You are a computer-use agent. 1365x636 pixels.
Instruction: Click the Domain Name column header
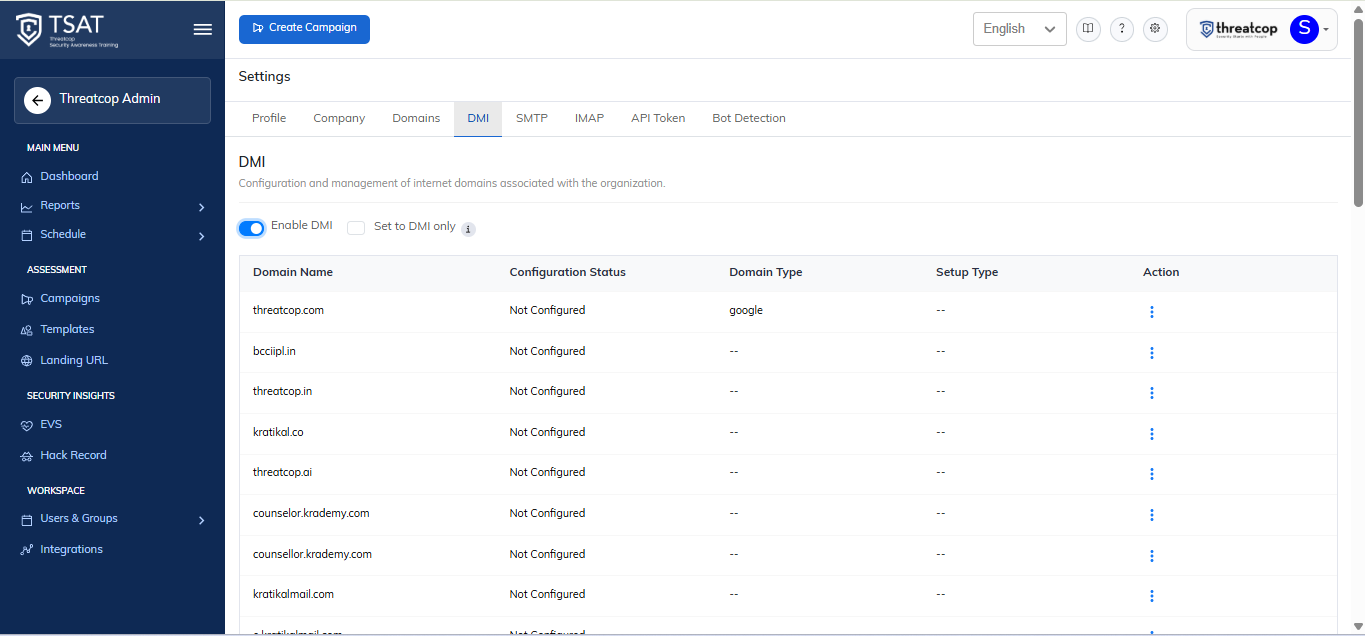point(293,272)
